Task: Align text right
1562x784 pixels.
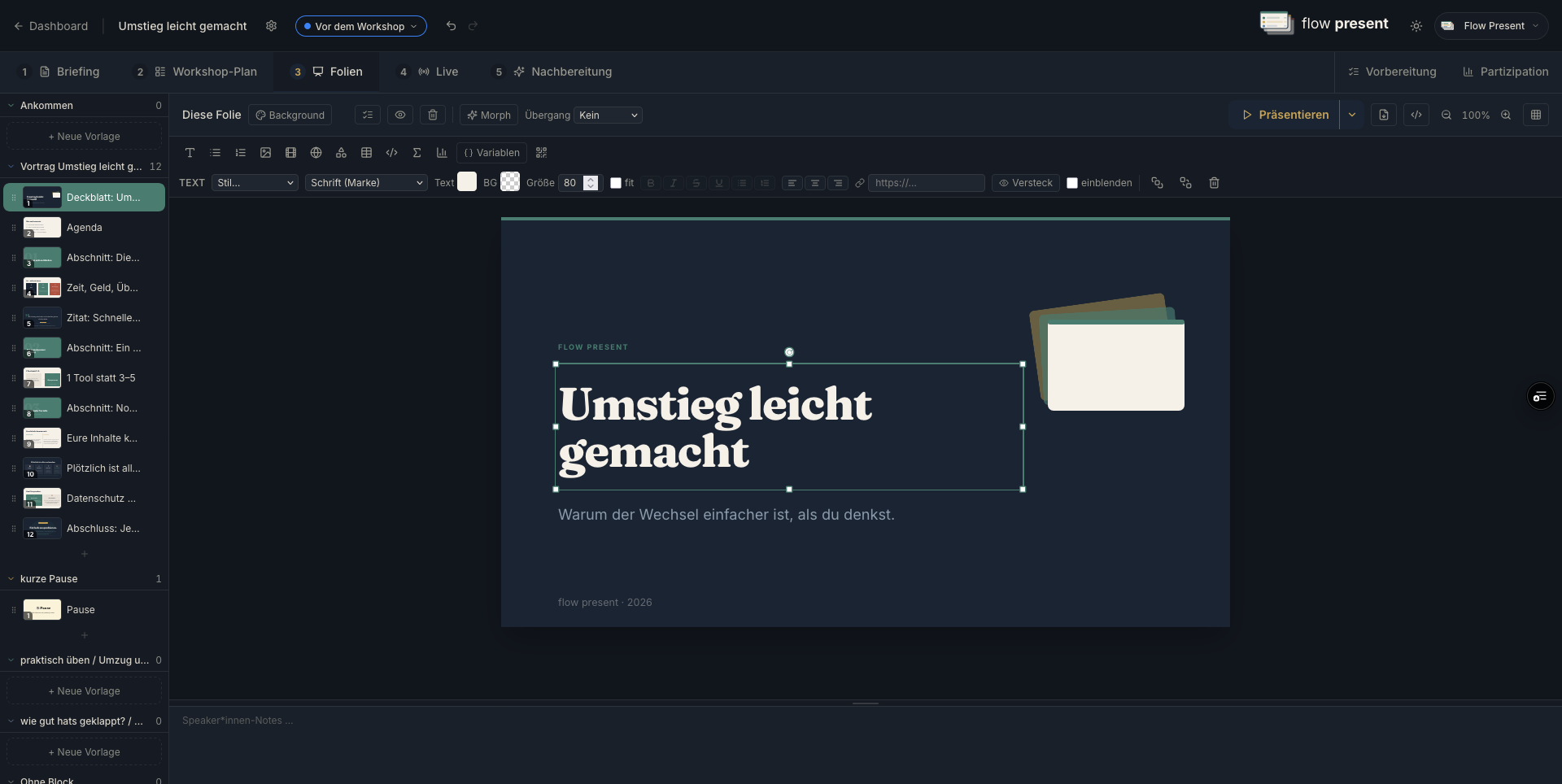Action: point(838,183)
